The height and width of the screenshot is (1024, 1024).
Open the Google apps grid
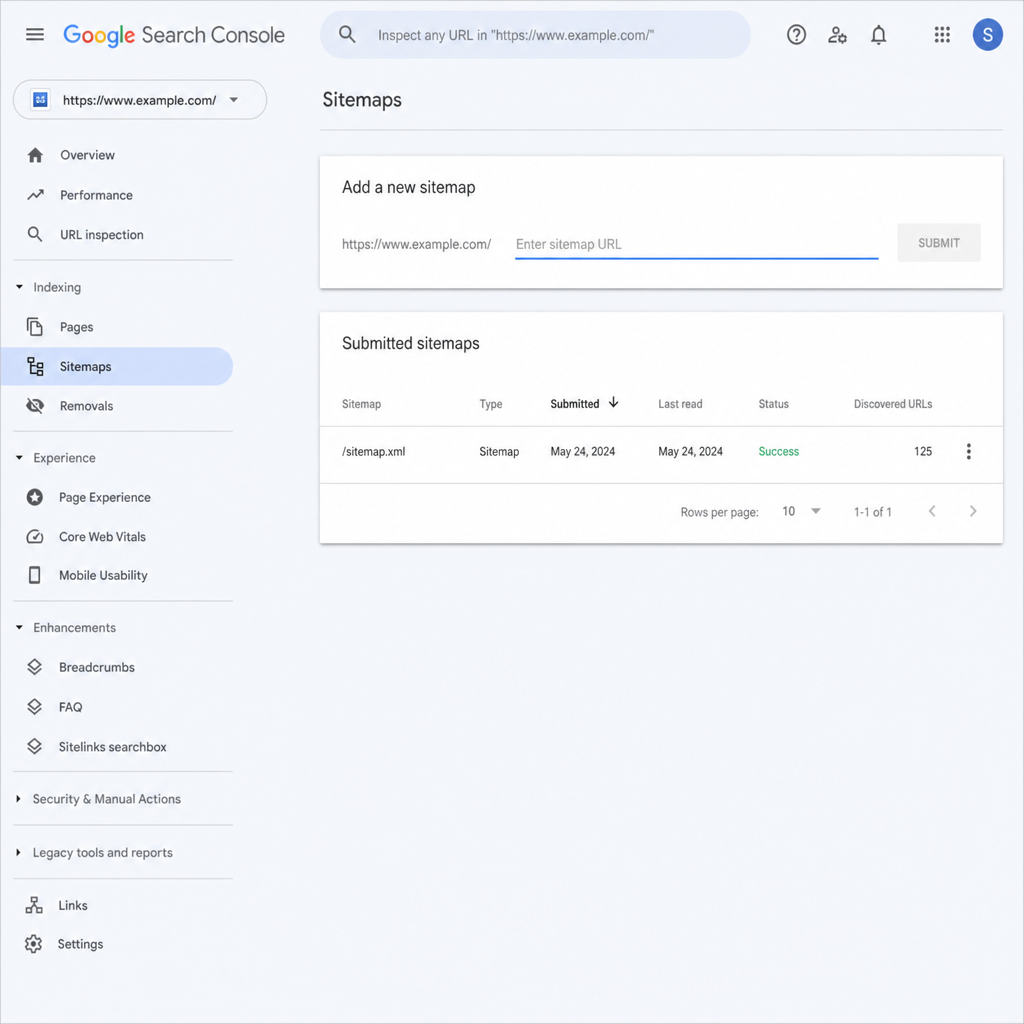click(942, 35)
